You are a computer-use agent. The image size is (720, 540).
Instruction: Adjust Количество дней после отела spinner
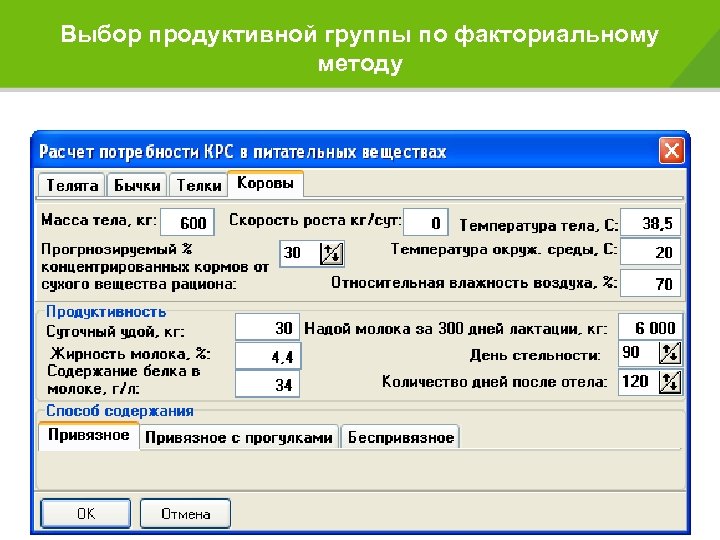click(670, 382)
